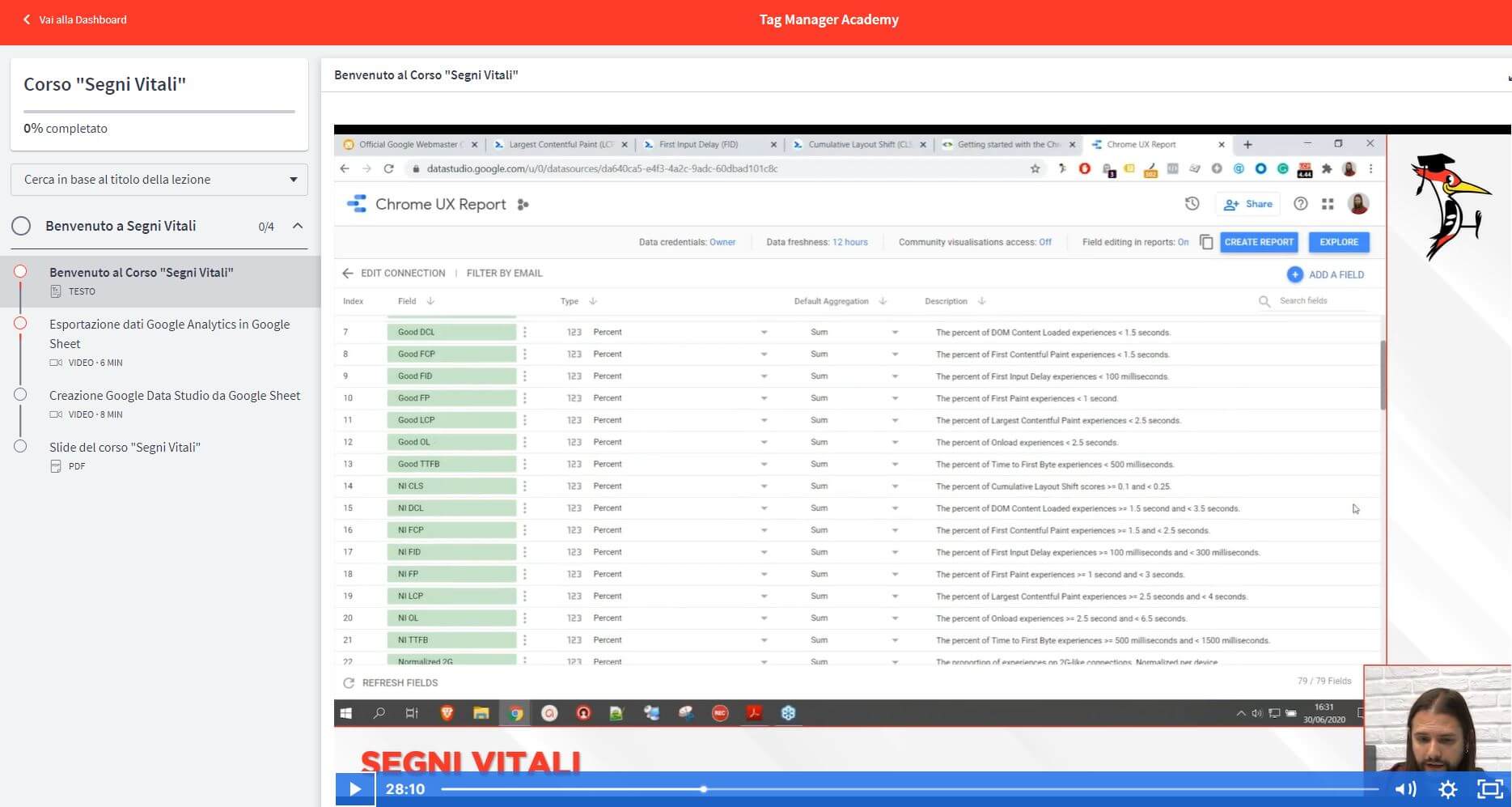Open NI TTFB type dropdown
This screenshot has height=807, width=1512.
[x=764, y=640]
